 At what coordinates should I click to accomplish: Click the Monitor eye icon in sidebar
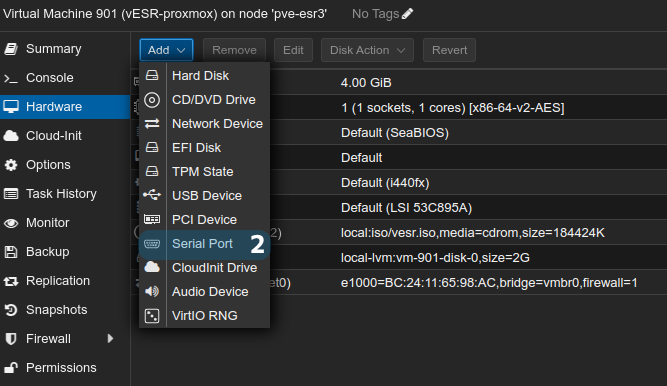pos(11,223)
